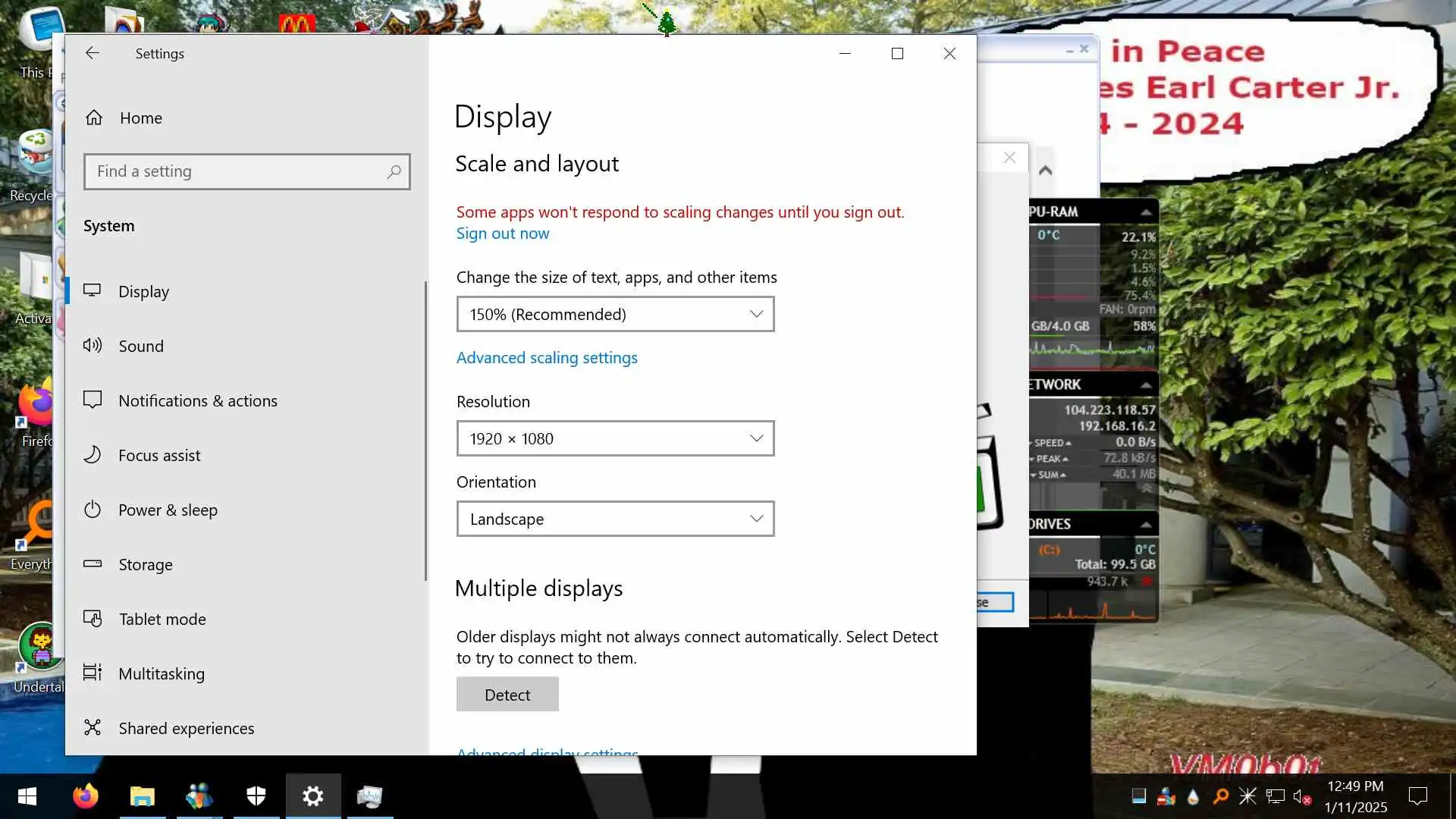
Task: Click the Focus assist moon icon
Action: tap(93, 455)
